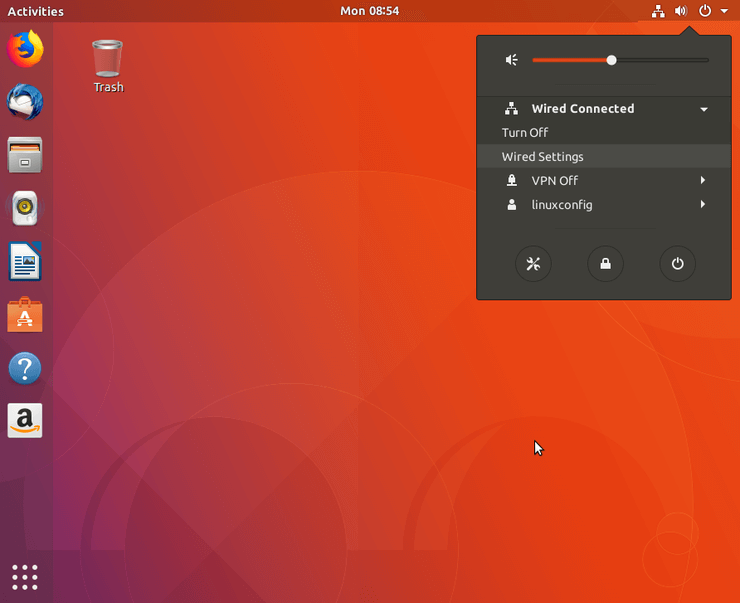Click the network icon in top bar
740x603 pixels.
(x=658, y=11)
